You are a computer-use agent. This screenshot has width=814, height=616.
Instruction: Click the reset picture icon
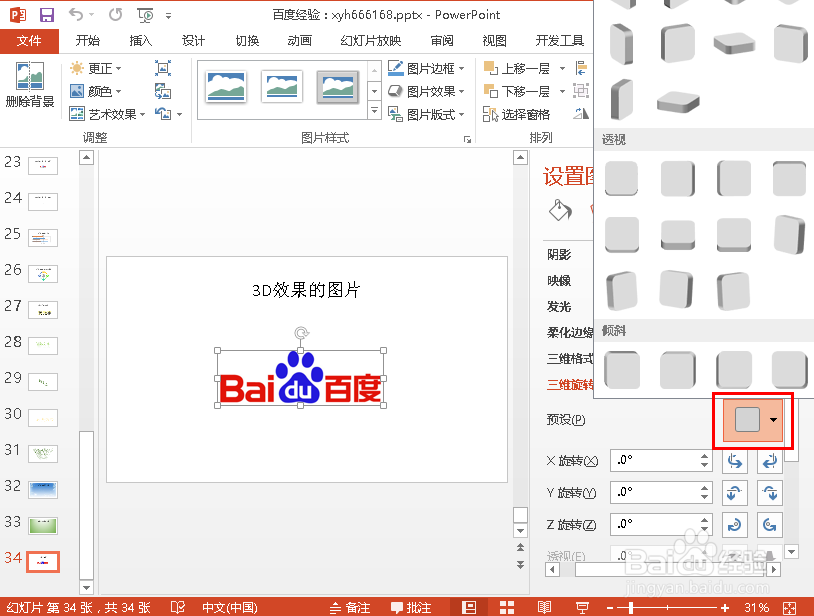[163, 114]
